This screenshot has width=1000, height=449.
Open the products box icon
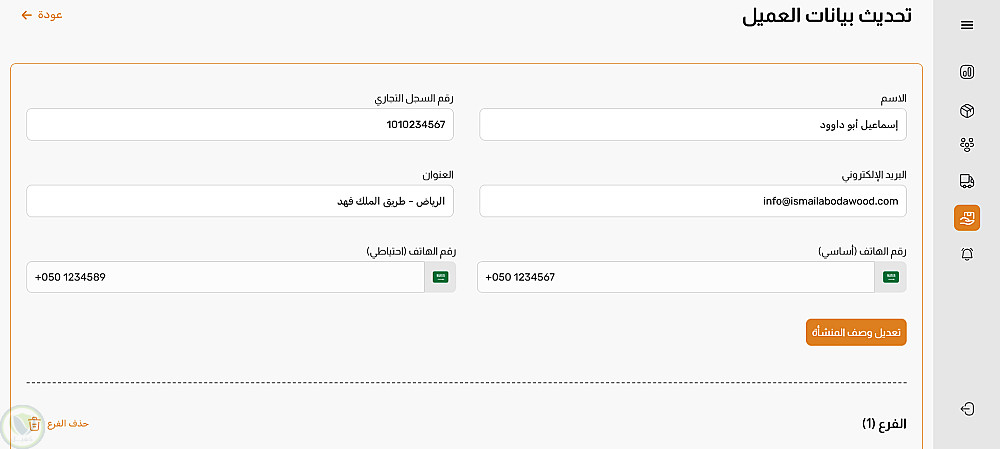click(x=967, y=109)
